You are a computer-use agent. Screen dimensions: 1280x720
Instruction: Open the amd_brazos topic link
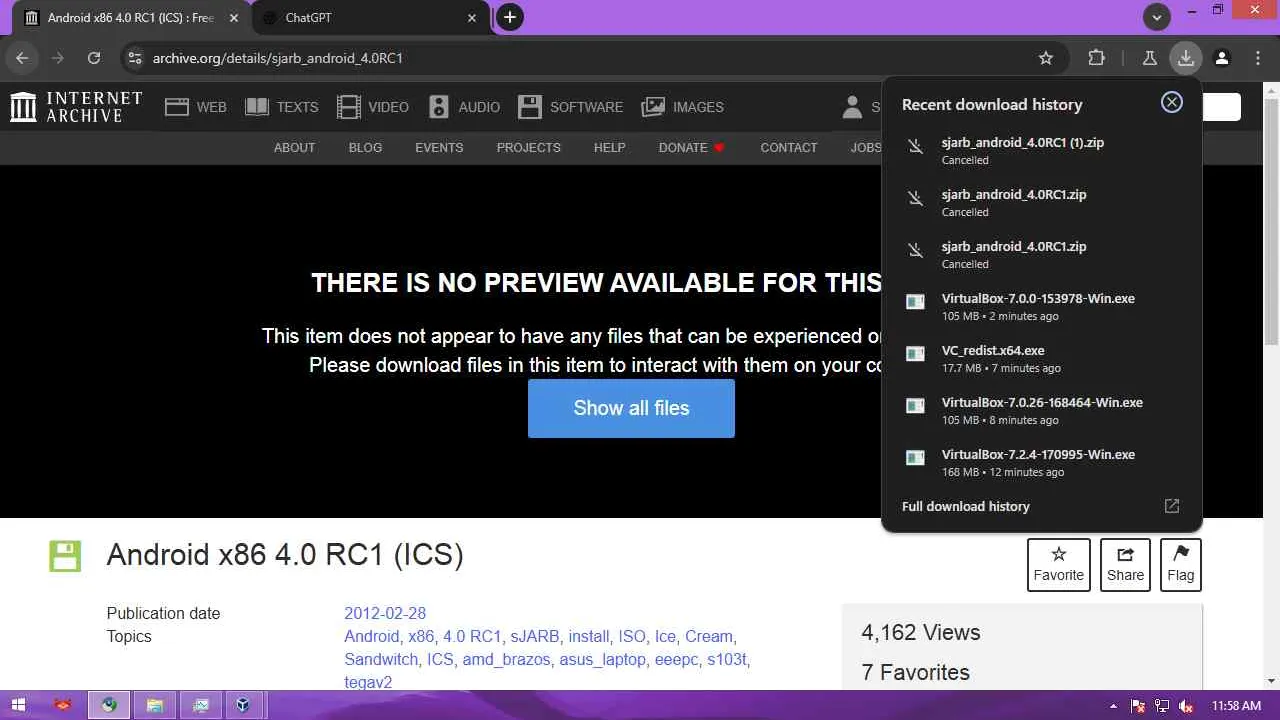[x=506, y=659]
